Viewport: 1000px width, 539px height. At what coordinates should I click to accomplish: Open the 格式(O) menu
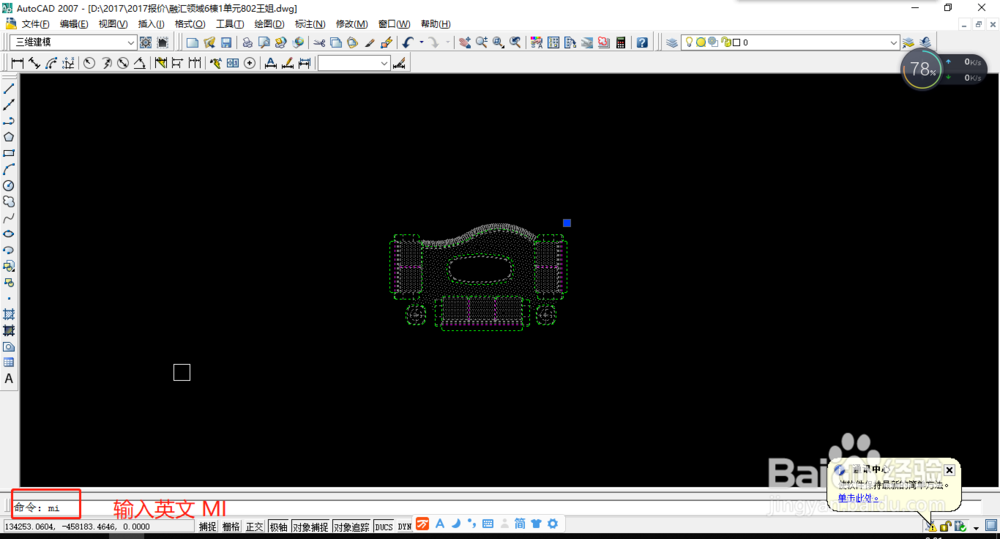point(190,24)
